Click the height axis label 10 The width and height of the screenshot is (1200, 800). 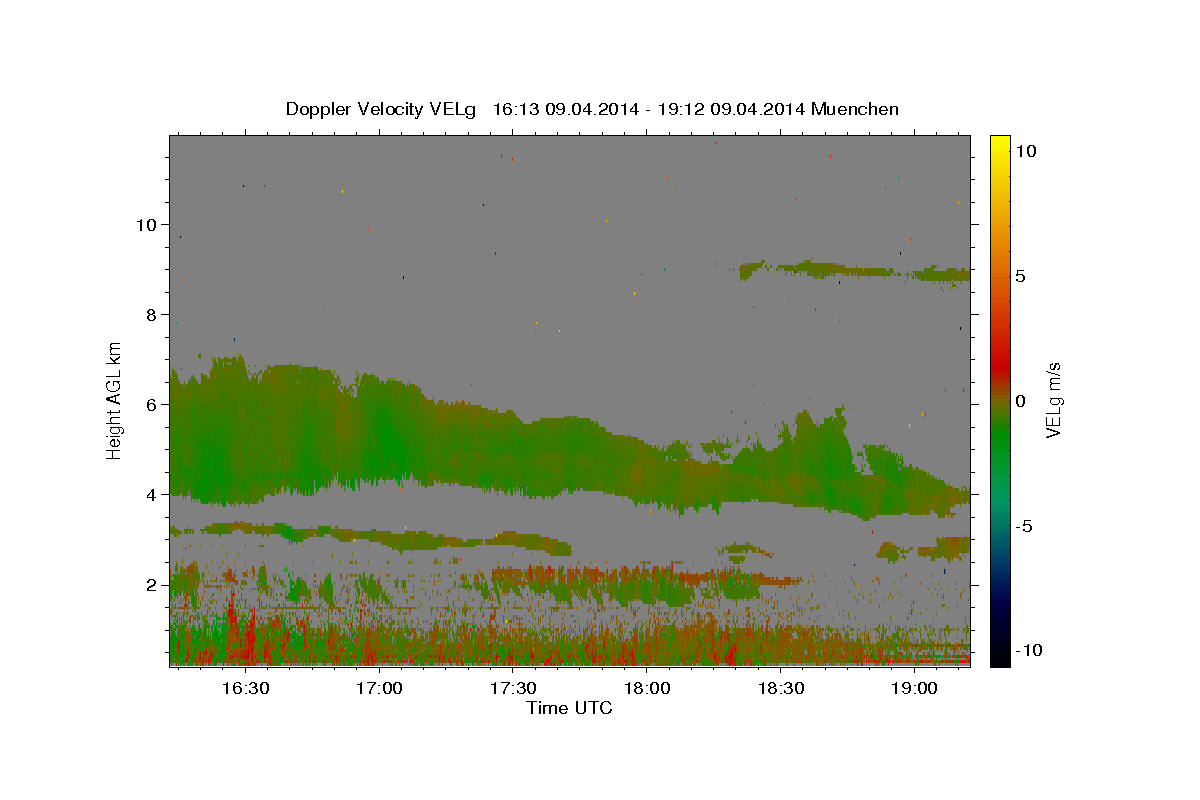pos(146,224)
